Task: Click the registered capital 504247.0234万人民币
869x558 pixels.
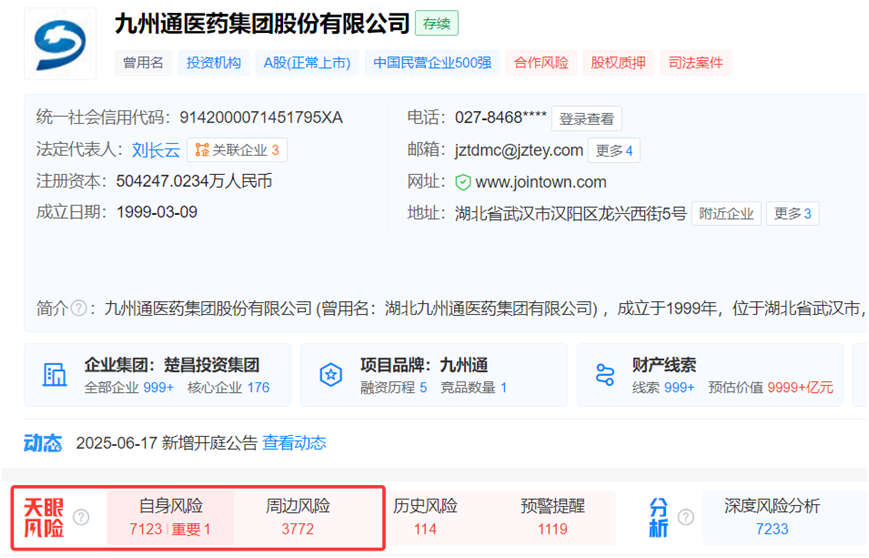Action: (x=194, y=181)
